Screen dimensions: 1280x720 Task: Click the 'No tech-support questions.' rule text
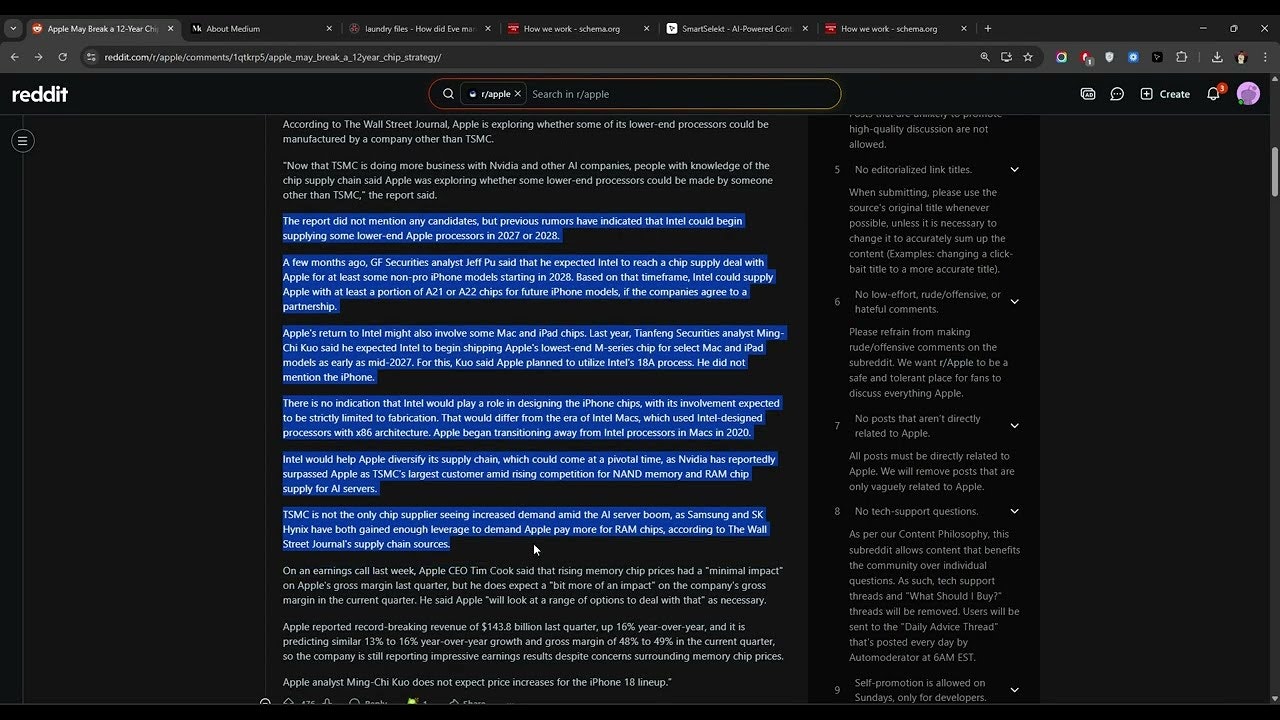[x=916, y=512]
